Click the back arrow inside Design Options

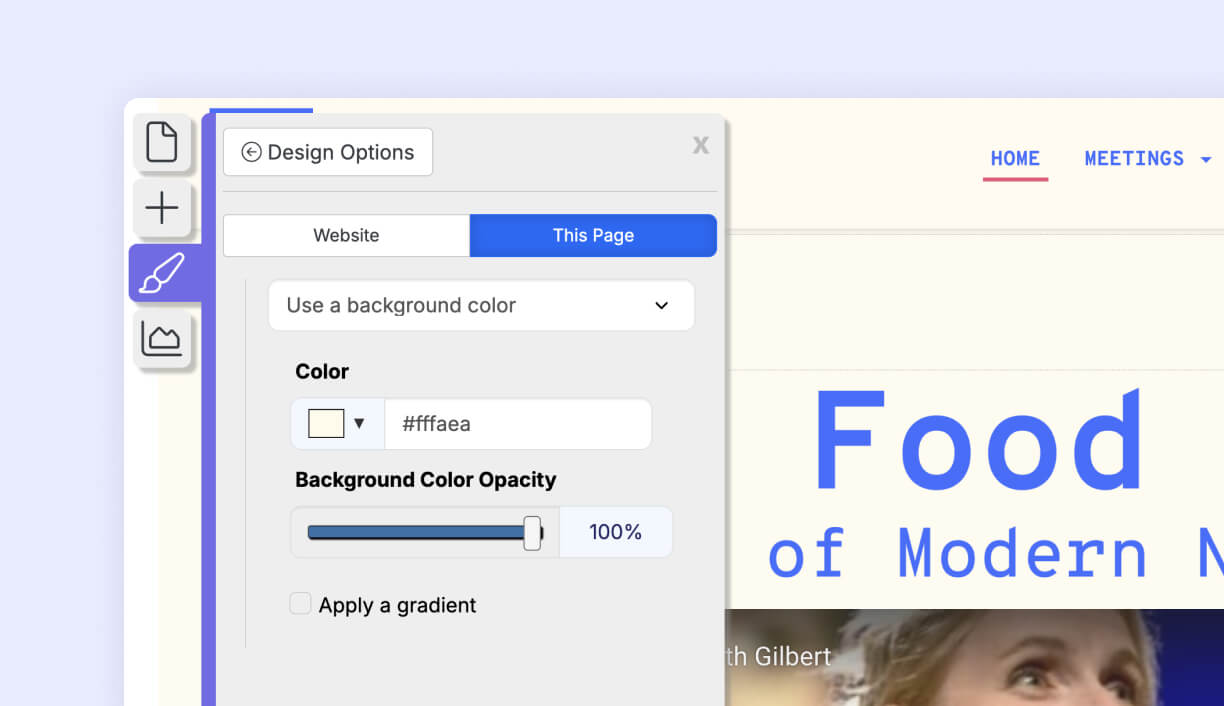tap(252, 152)
